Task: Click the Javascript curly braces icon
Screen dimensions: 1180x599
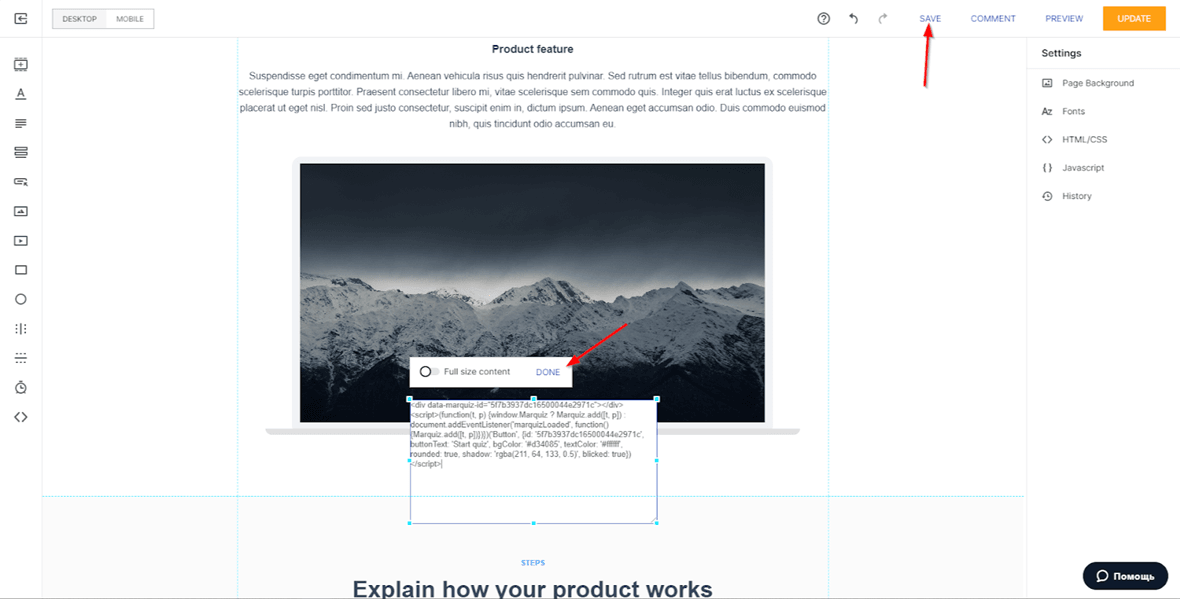Action: (1047, 168)
